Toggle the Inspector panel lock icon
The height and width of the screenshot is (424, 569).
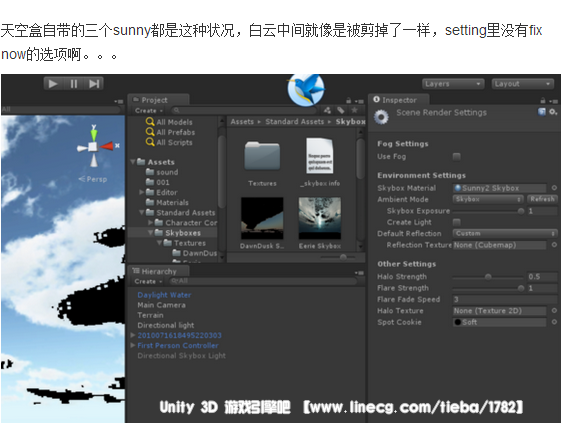[543, 101]
